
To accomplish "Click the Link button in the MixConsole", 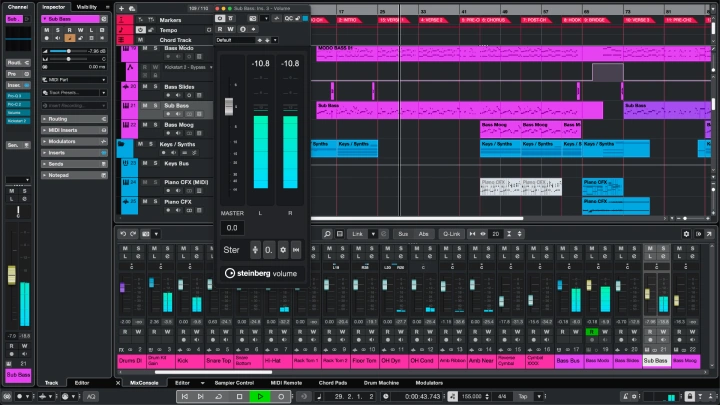I will [x=357, y=234].
